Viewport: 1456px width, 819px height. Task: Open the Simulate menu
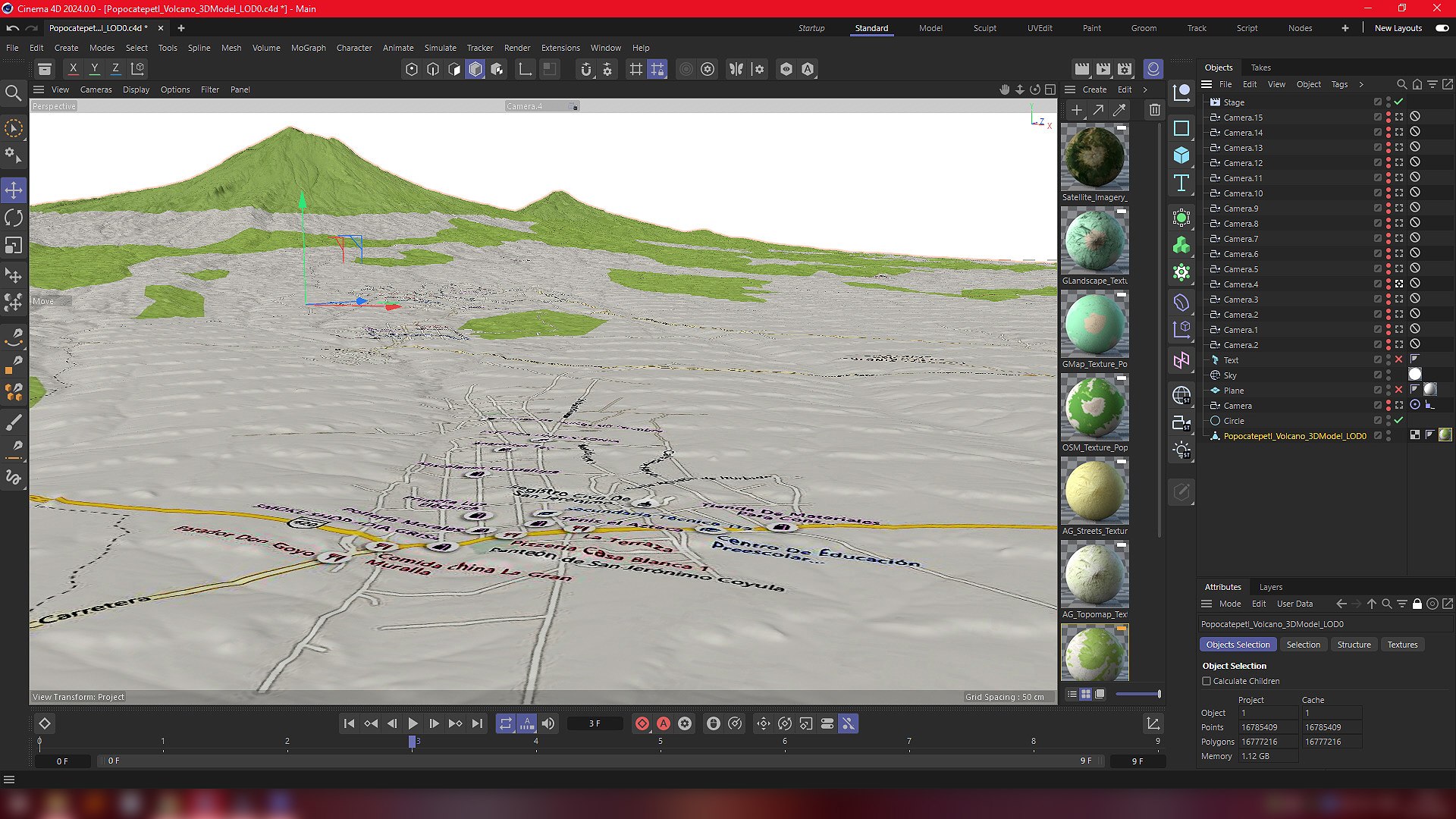click(x=441, y=48)
